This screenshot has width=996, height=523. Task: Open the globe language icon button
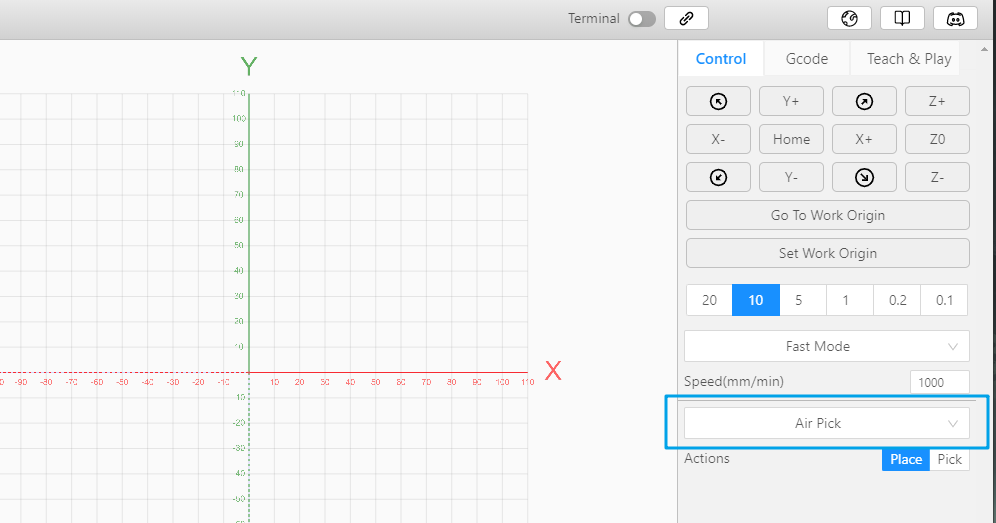(x=849, y=18)
